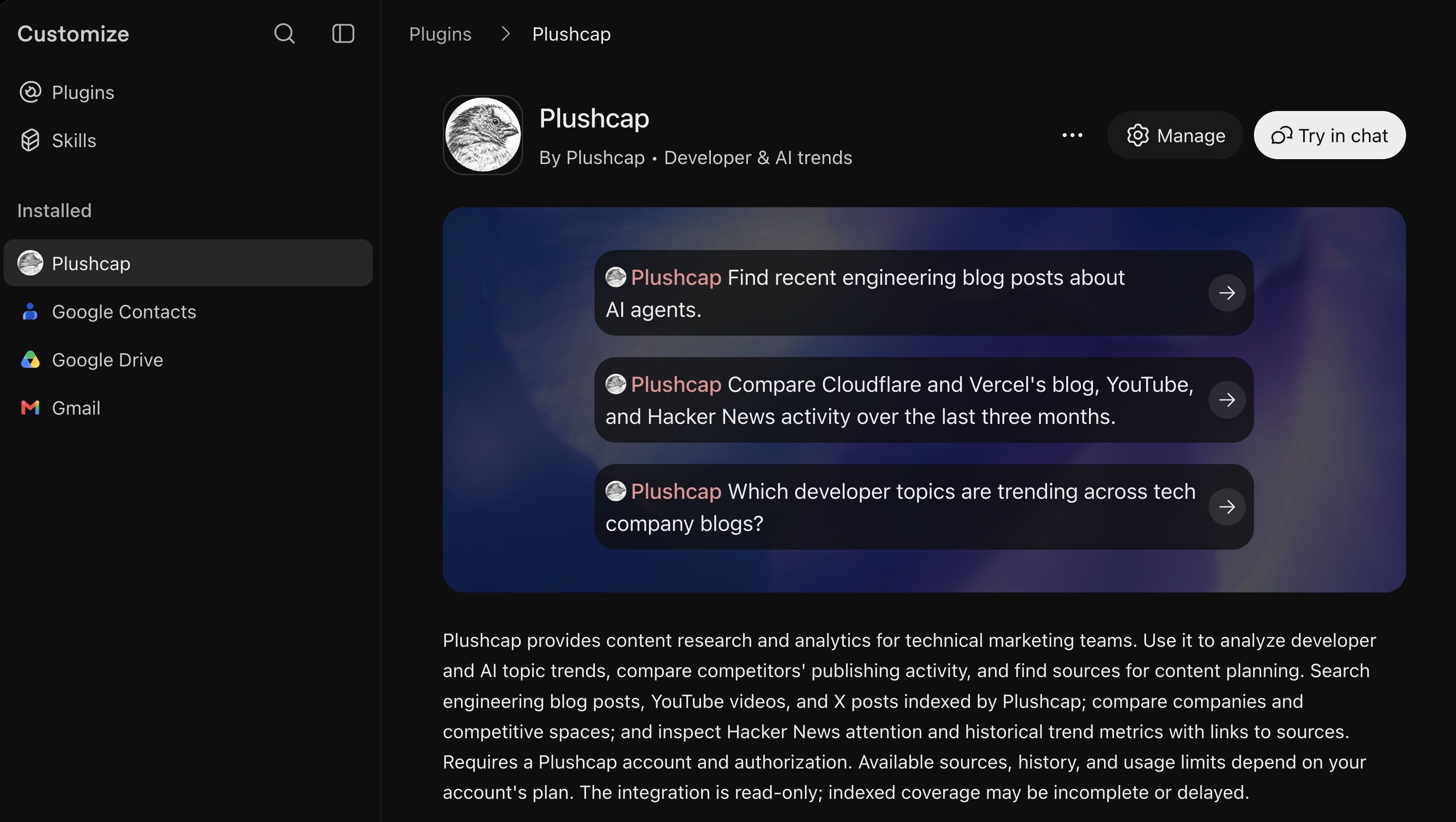Screen dimensions: 1456x822
Task: Click the Plushcap description paragraph
Action: [909, 716]
